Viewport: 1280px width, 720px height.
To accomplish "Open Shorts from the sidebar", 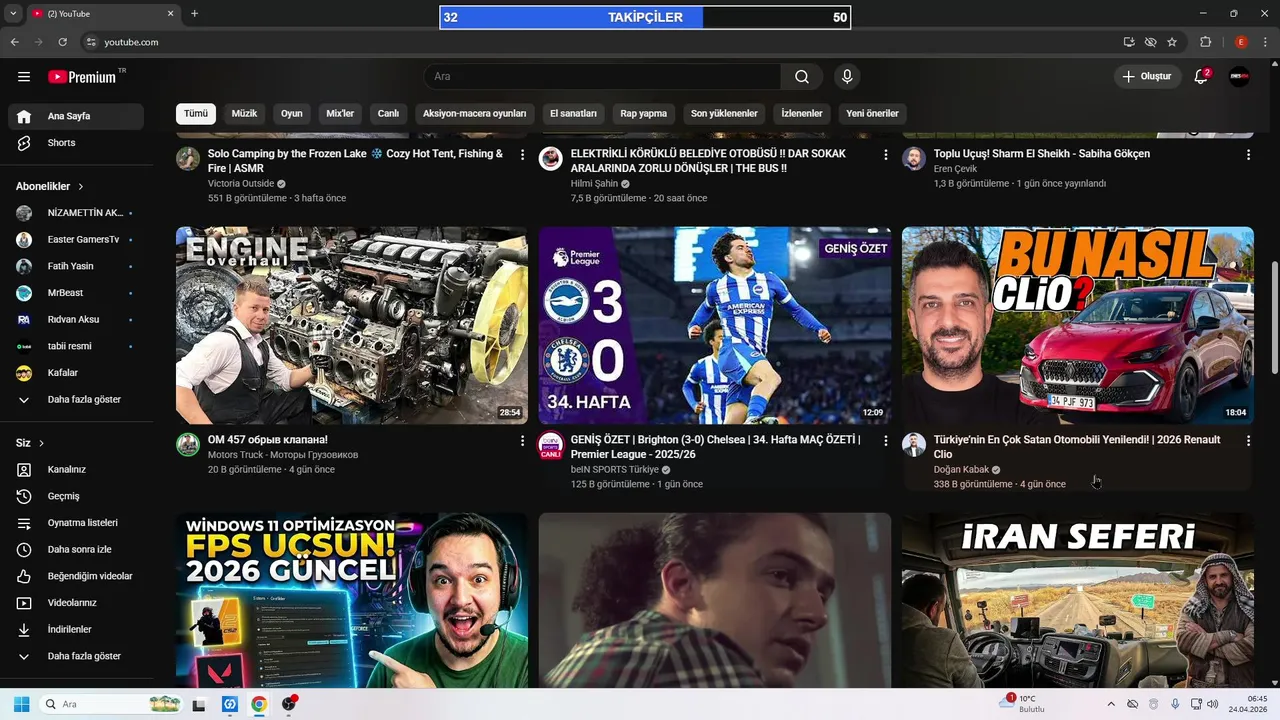I will tap(76, 143).
